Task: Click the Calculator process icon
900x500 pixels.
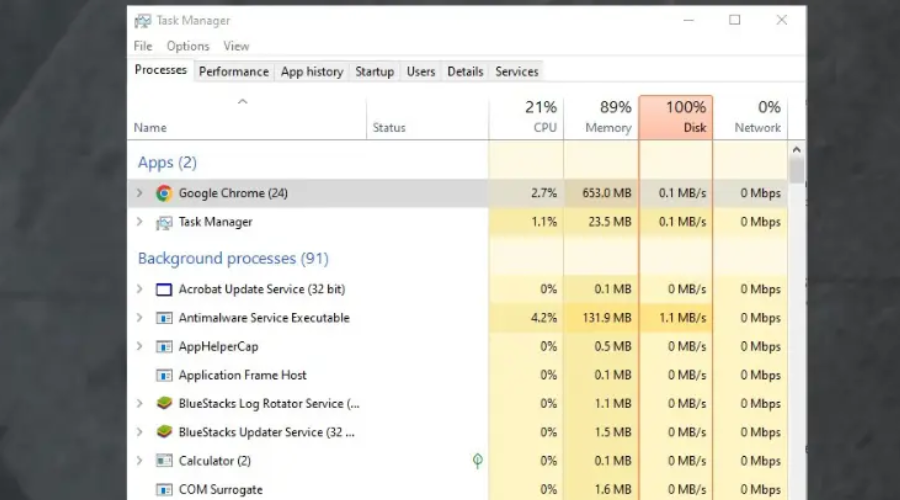Action: (164, 461)
